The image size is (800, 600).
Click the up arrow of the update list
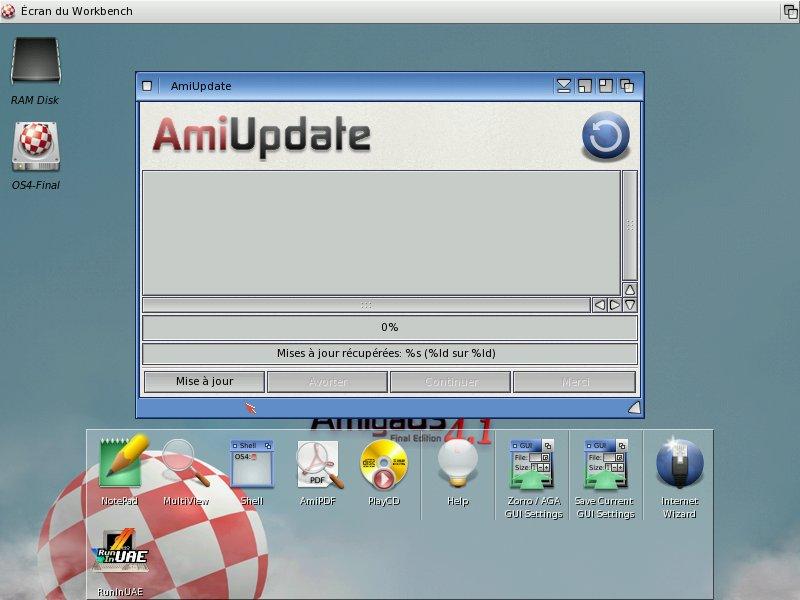630,290
